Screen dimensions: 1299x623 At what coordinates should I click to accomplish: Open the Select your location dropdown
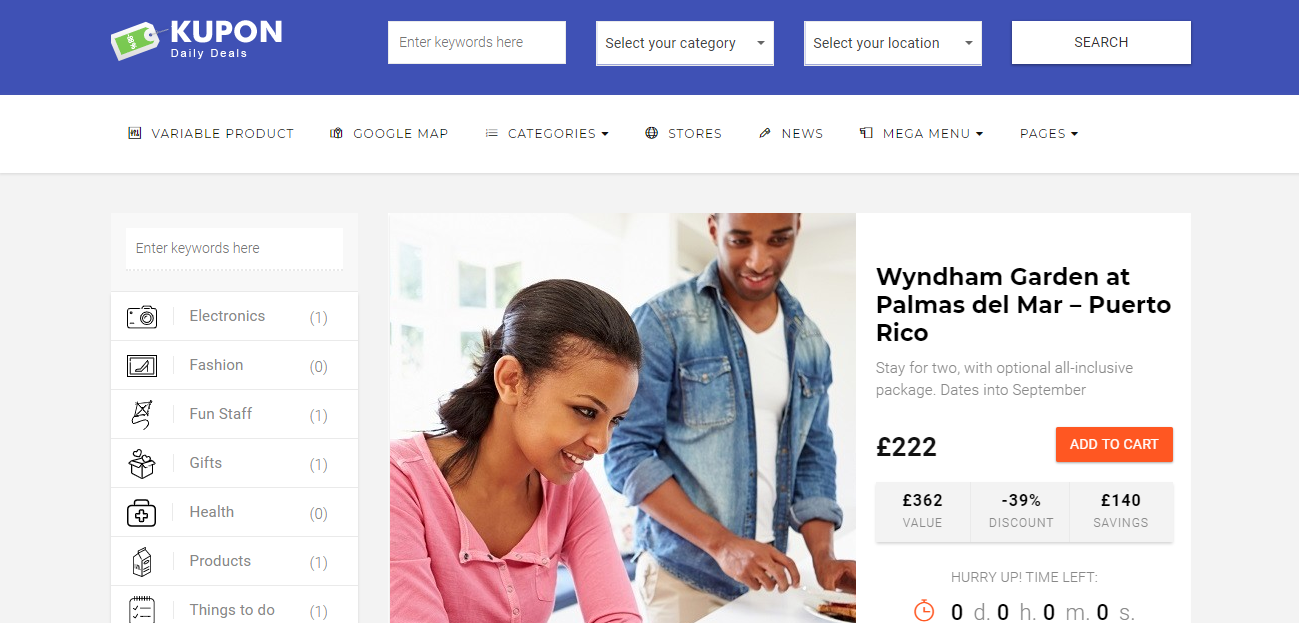pyautogui.click(x=893, y=43)
